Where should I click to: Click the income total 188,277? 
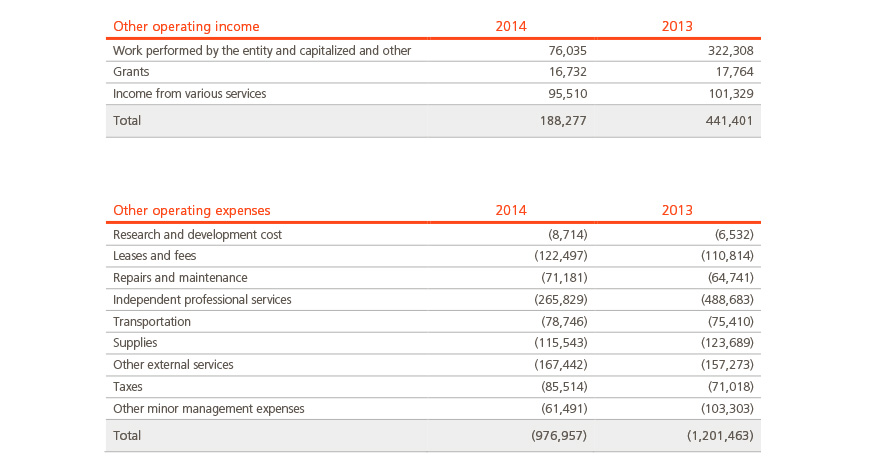(563, 121)
